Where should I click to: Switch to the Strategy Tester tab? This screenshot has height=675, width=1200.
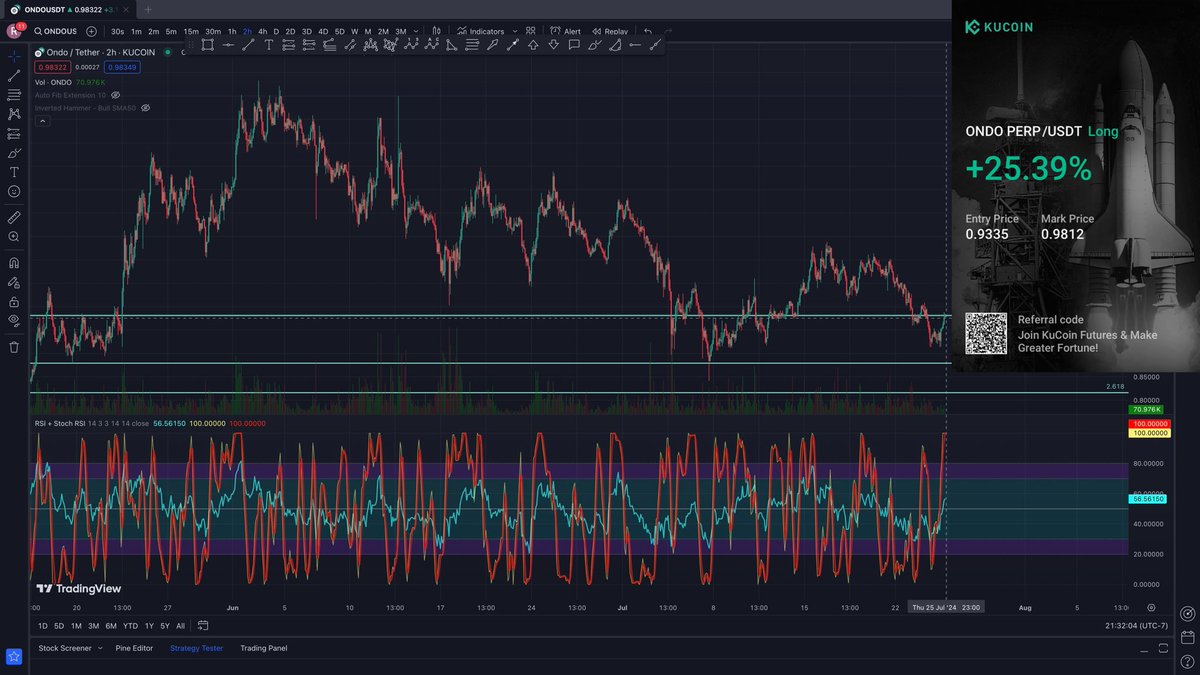point(197,648)
